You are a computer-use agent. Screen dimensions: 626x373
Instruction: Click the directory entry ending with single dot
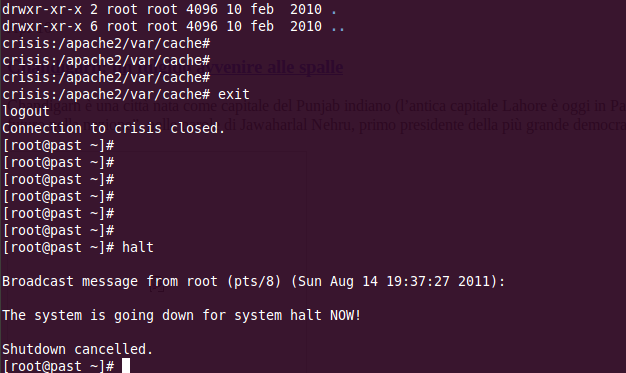click(170, 9)
